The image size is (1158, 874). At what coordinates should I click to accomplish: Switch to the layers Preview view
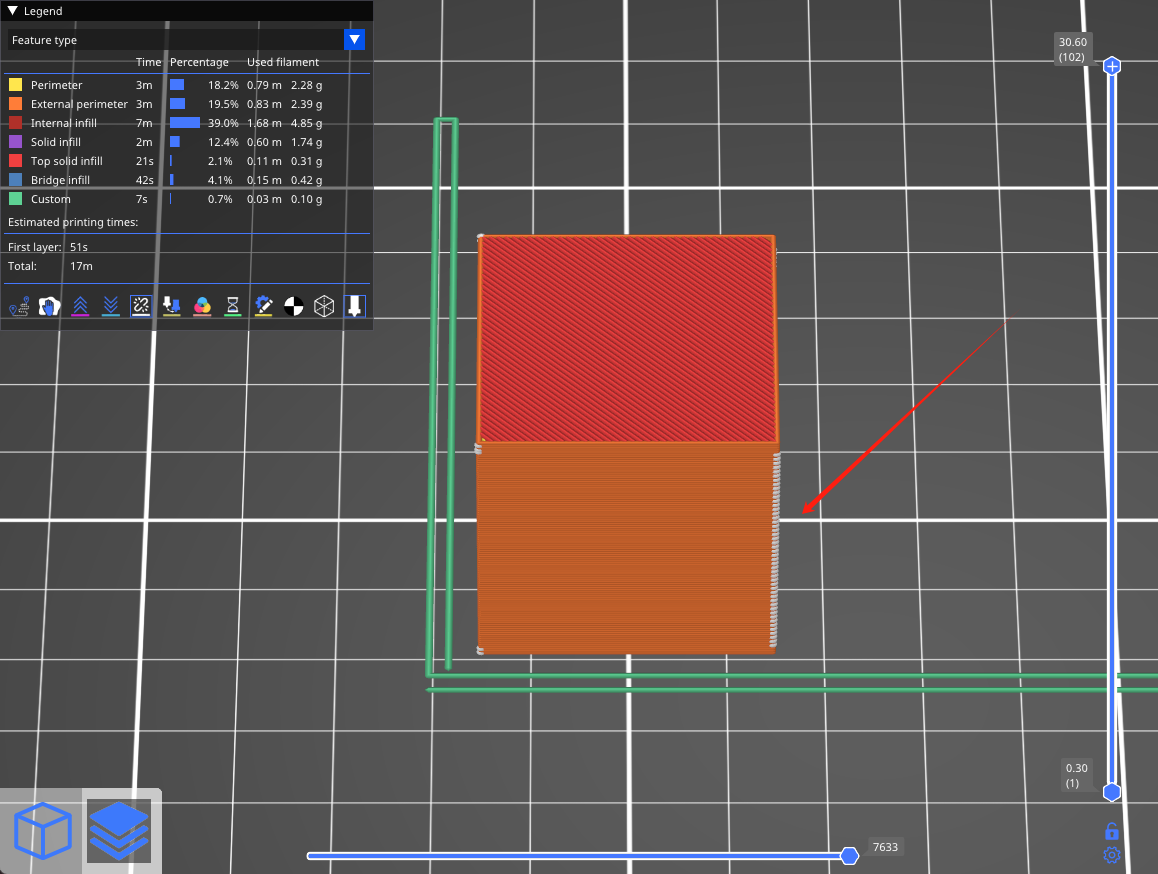point(119,830)
